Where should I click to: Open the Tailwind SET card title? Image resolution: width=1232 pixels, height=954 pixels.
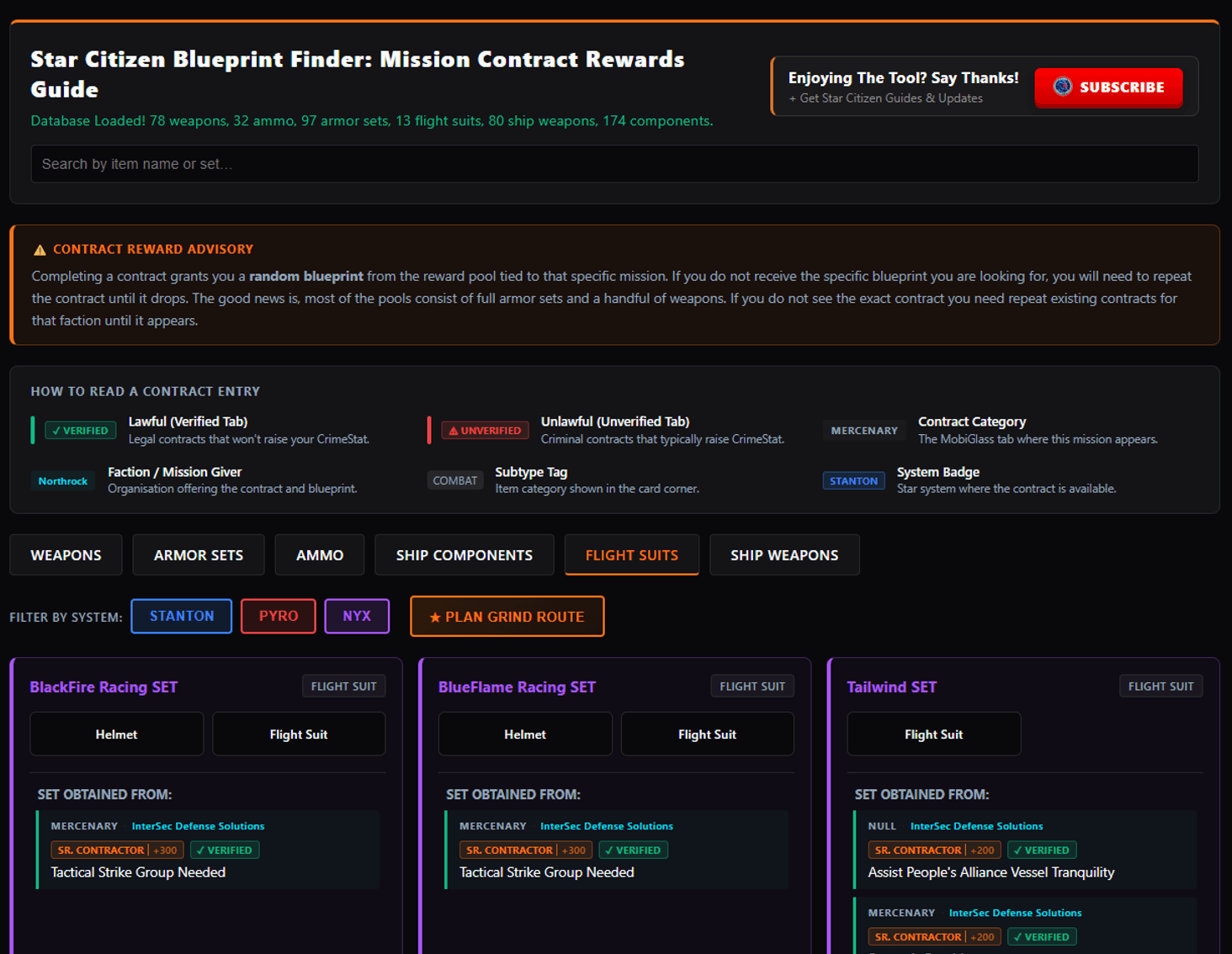point(892,687)
